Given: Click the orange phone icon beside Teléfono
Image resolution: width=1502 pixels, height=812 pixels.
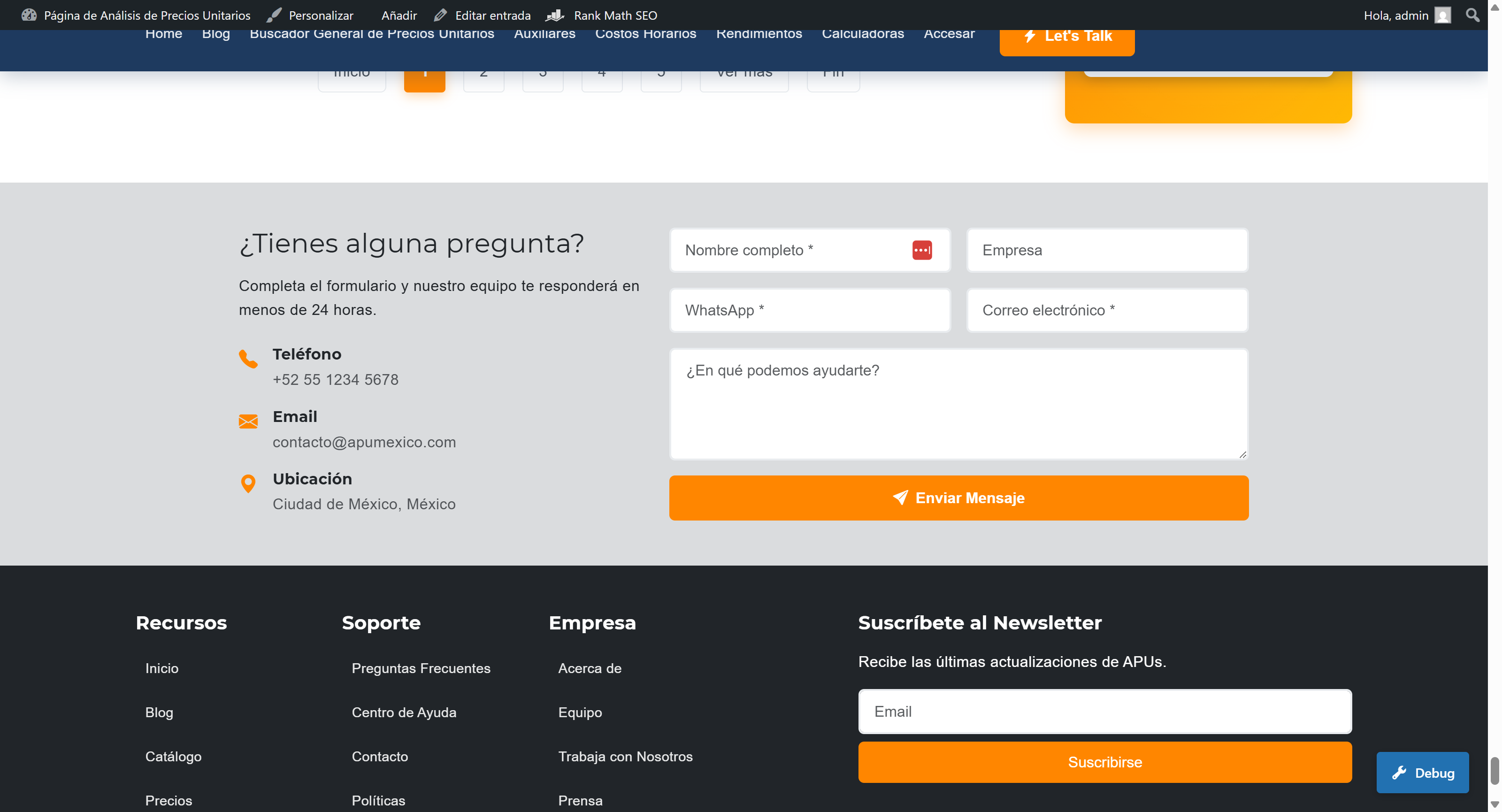Looking at the screenshot, I should [x=248, y=359].
